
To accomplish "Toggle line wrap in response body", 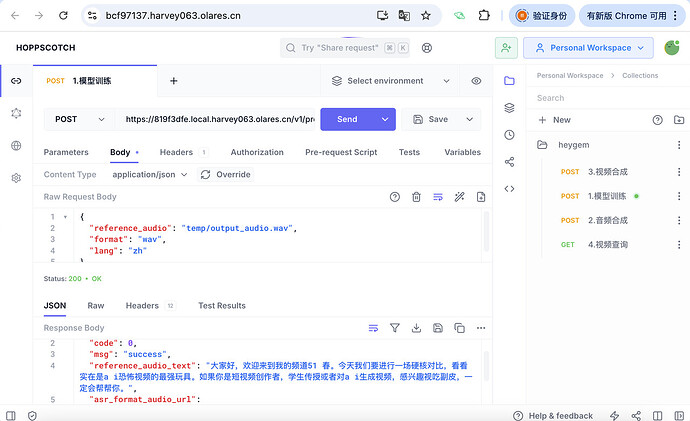I will point(373,328).
